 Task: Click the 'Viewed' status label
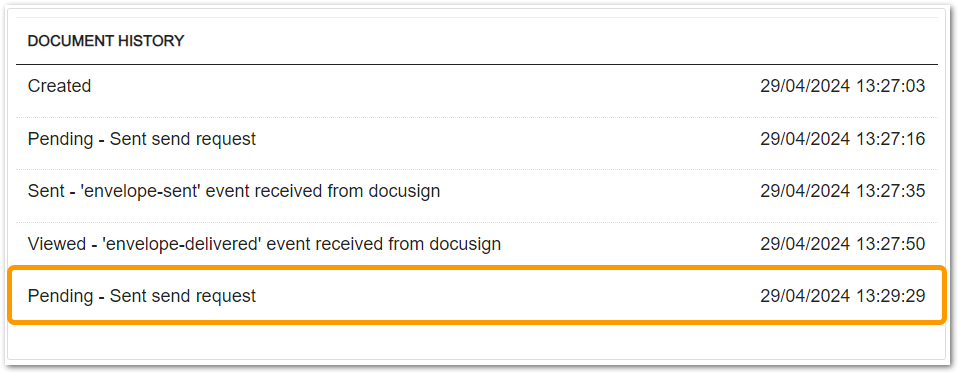[56, 244]
